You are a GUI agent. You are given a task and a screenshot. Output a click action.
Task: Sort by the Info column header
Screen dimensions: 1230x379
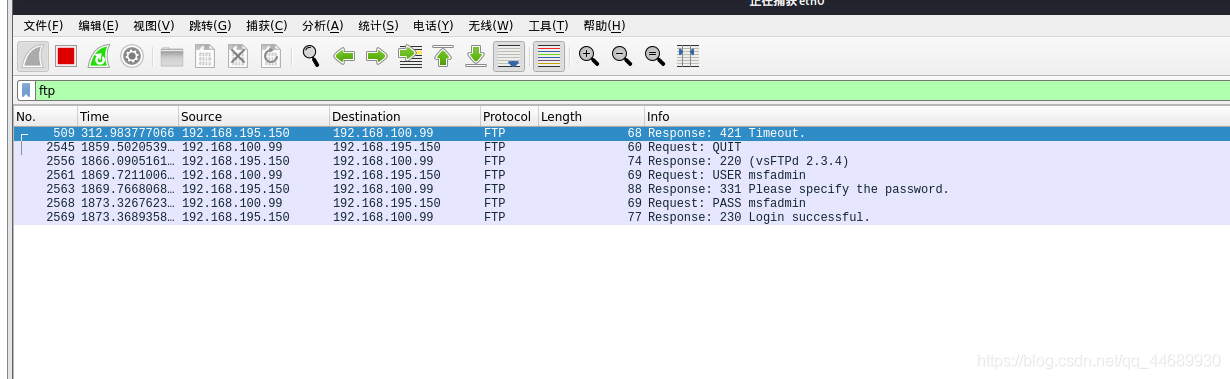[x=937, y=116]
